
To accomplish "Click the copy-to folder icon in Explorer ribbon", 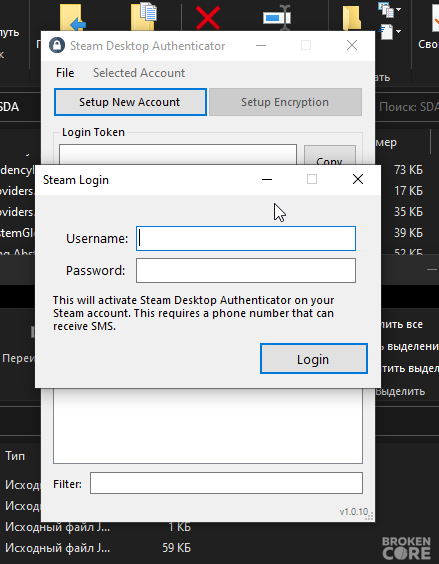I will [x=144, y=17].
